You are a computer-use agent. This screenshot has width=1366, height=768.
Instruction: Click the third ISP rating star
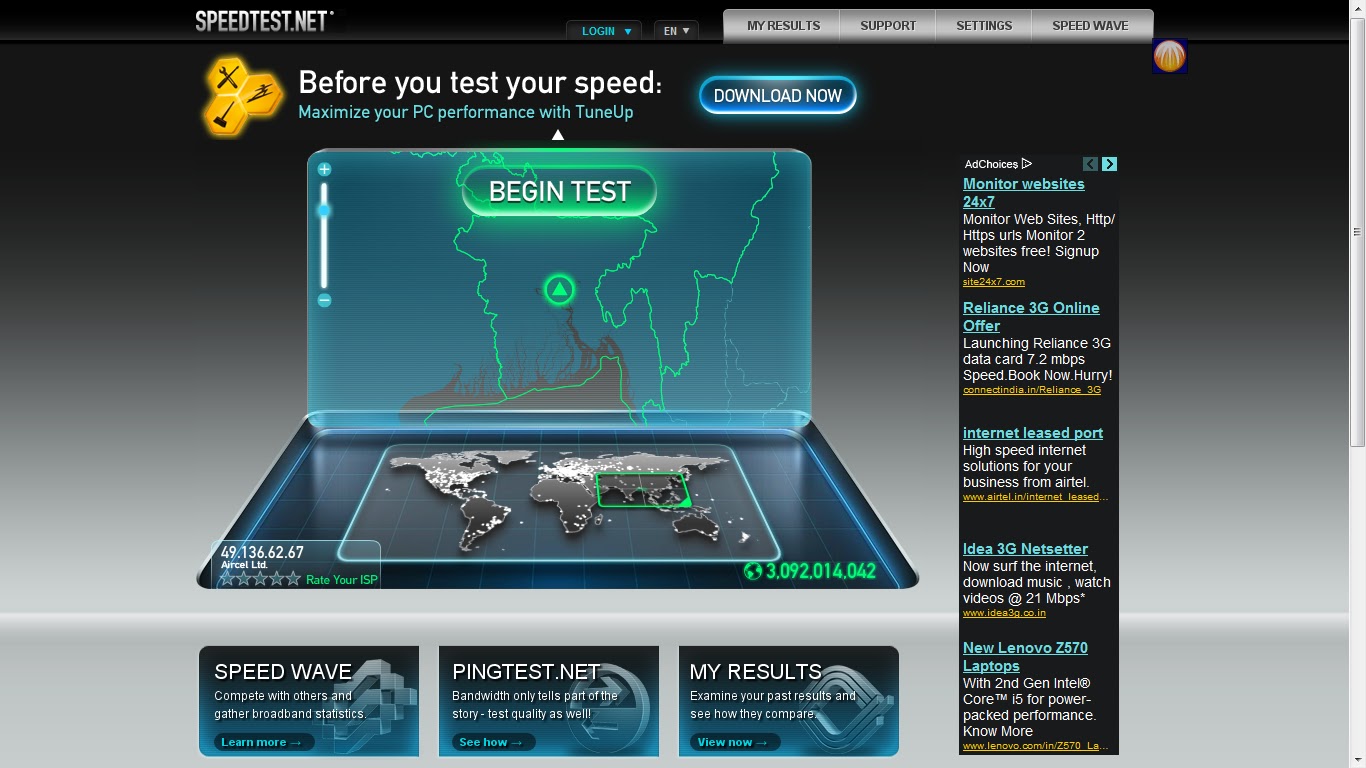pyautogui.click(x=260, y=578)
